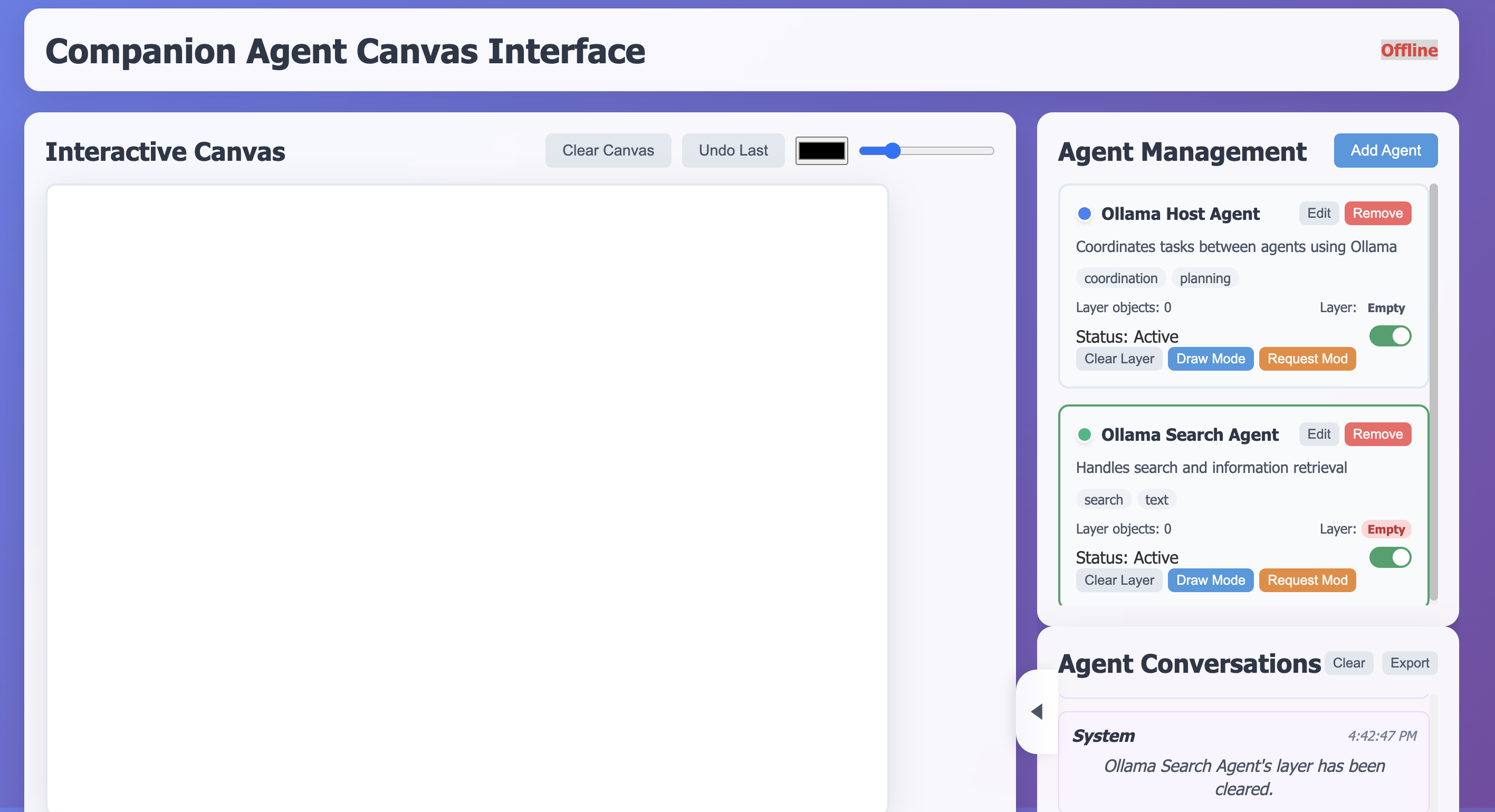The width and height of the screenshot is (1495, 812).
Task: Click the blue dot beside Ollama Host Agent
Action: [x=1084, y=214]
